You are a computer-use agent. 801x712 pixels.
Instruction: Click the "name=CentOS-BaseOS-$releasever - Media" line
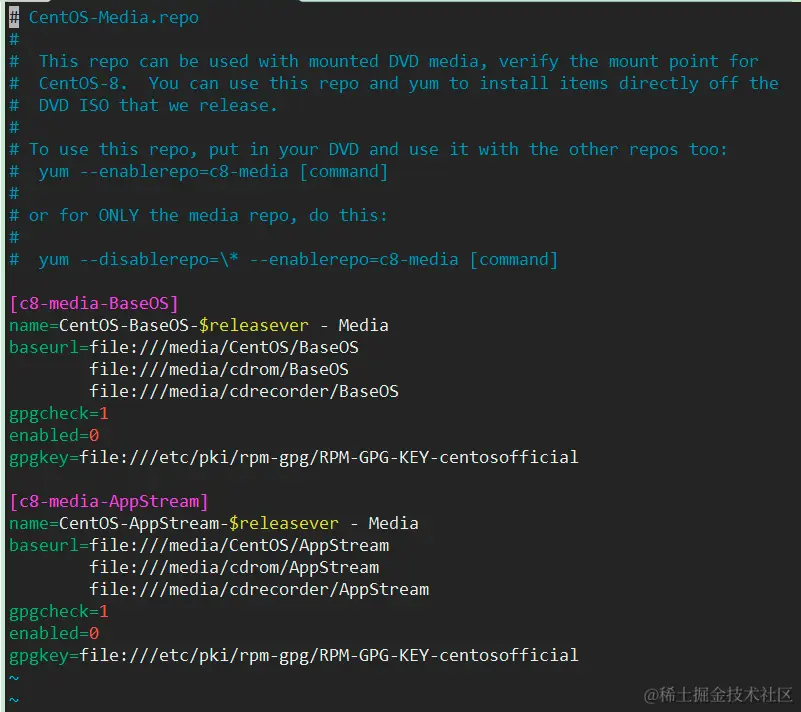[199, 325]
